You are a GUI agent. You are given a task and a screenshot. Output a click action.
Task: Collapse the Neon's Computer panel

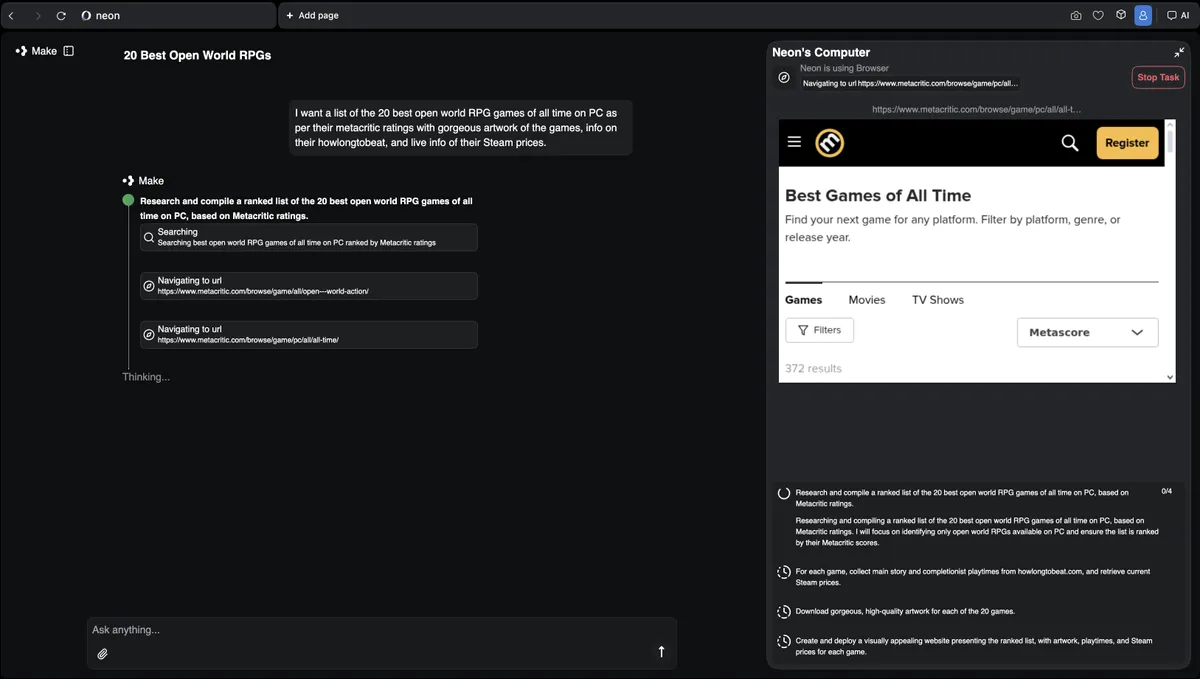[x=1179, y=53]
